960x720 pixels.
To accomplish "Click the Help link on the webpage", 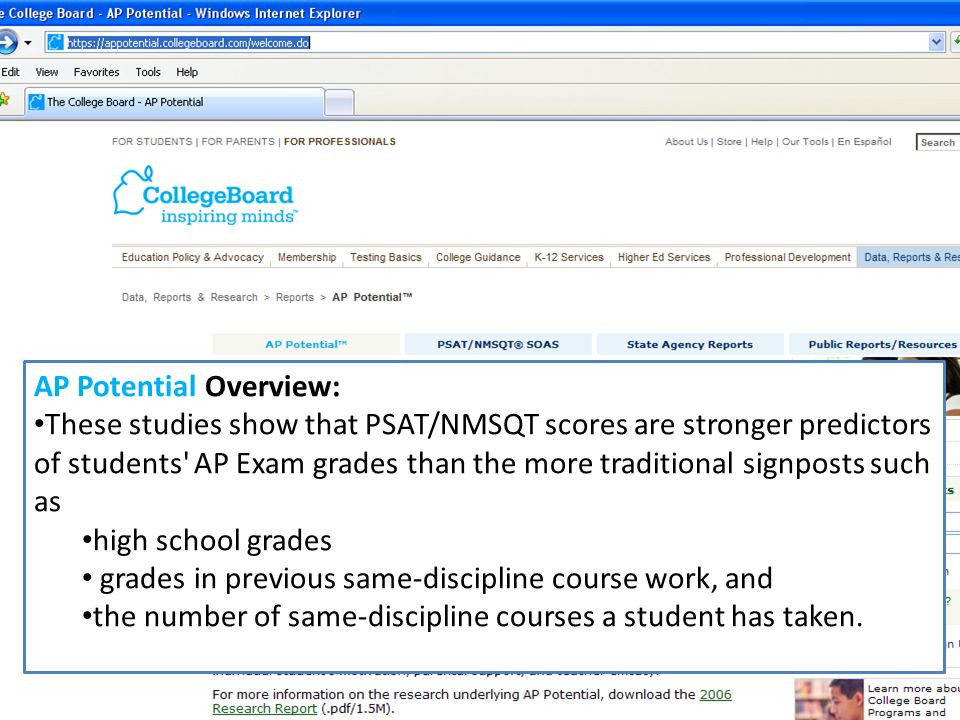I will click(x=762, y=141).
